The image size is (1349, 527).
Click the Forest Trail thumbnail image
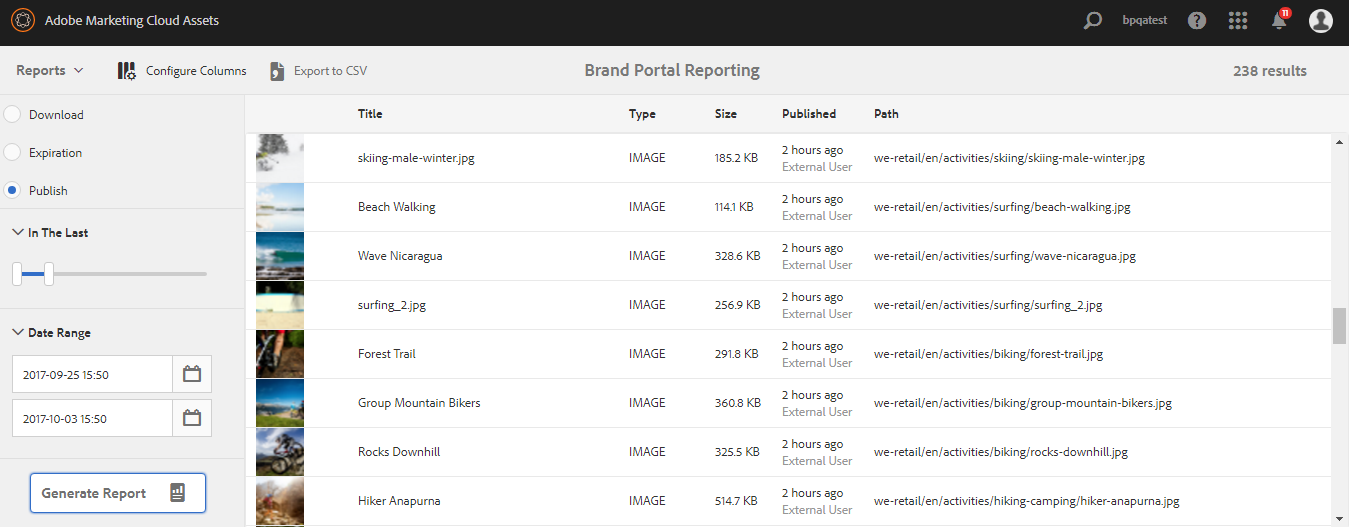(x=280, y=354)
